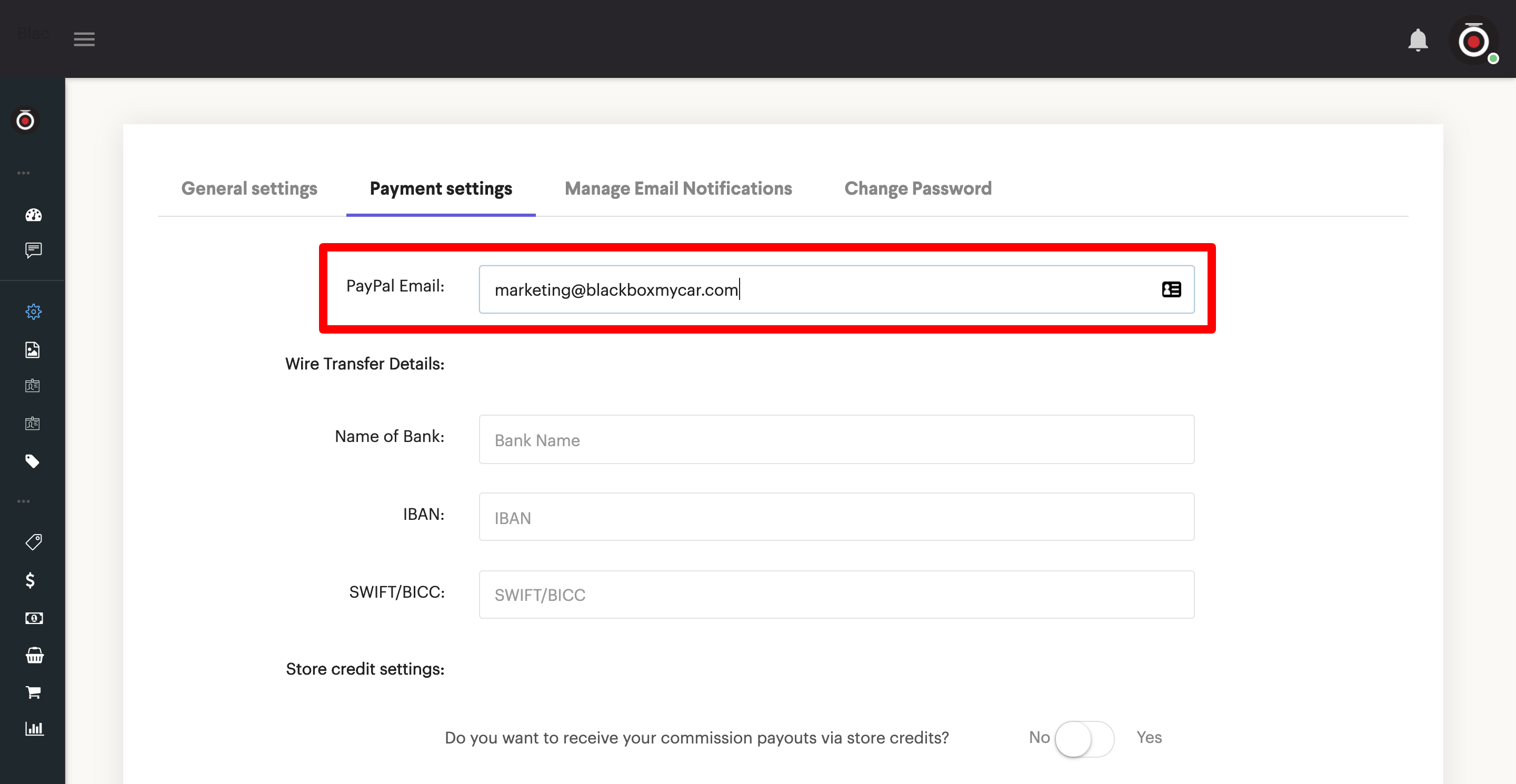Open ID card icon directly below image icon
This screenshot has height=784, width=1516.
(32, 386)
